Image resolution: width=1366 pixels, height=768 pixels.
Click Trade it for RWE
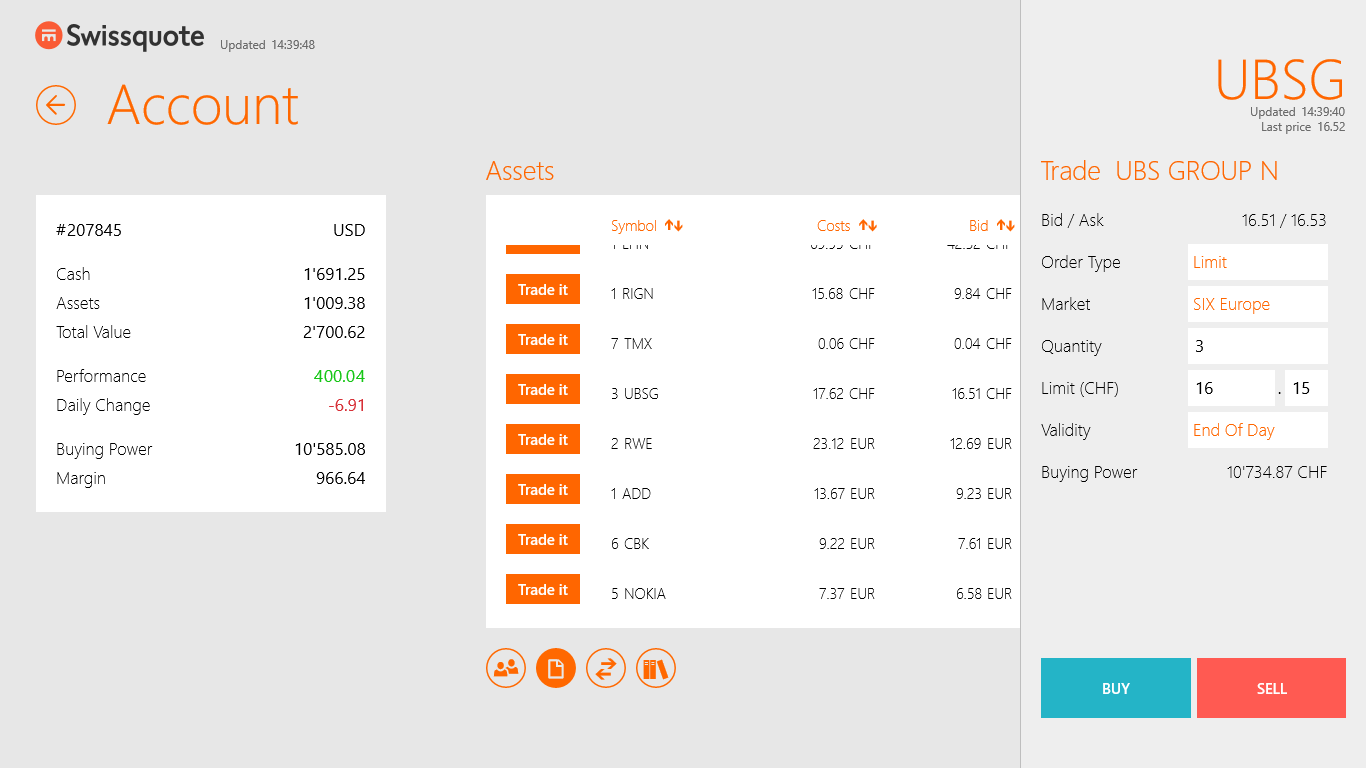pos(542,439)
